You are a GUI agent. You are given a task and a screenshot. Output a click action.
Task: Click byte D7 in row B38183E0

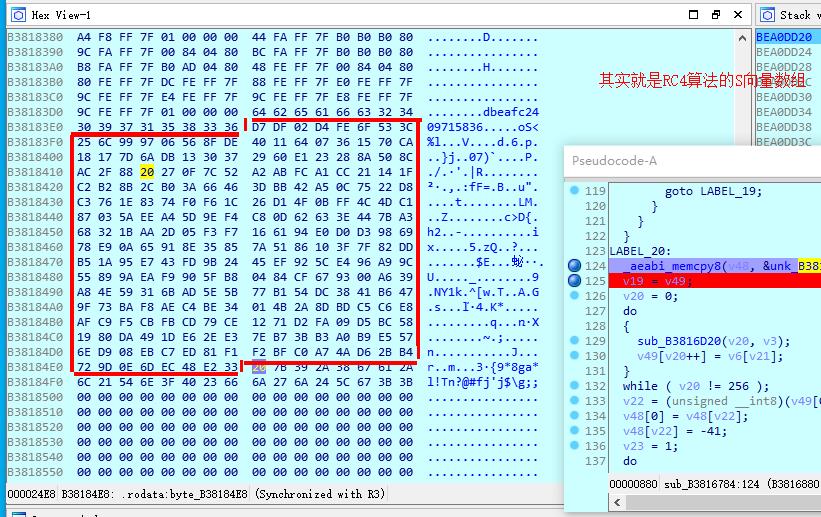coord(259,127)
